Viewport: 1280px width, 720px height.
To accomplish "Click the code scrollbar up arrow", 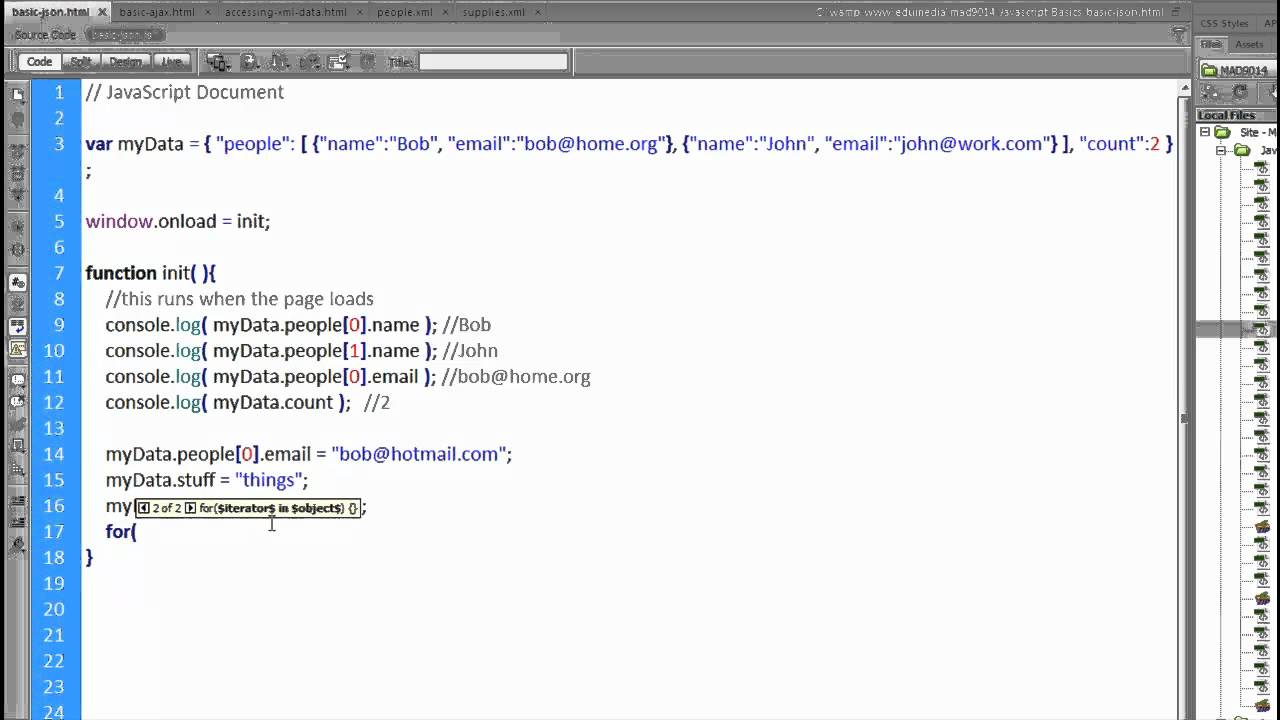I will [x=1185, y=87].
